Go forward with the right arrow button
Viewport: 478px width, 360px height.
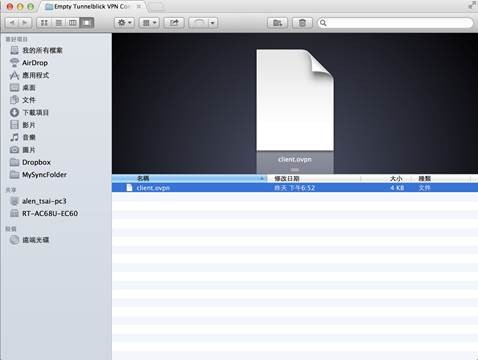(x=25, y=23)
